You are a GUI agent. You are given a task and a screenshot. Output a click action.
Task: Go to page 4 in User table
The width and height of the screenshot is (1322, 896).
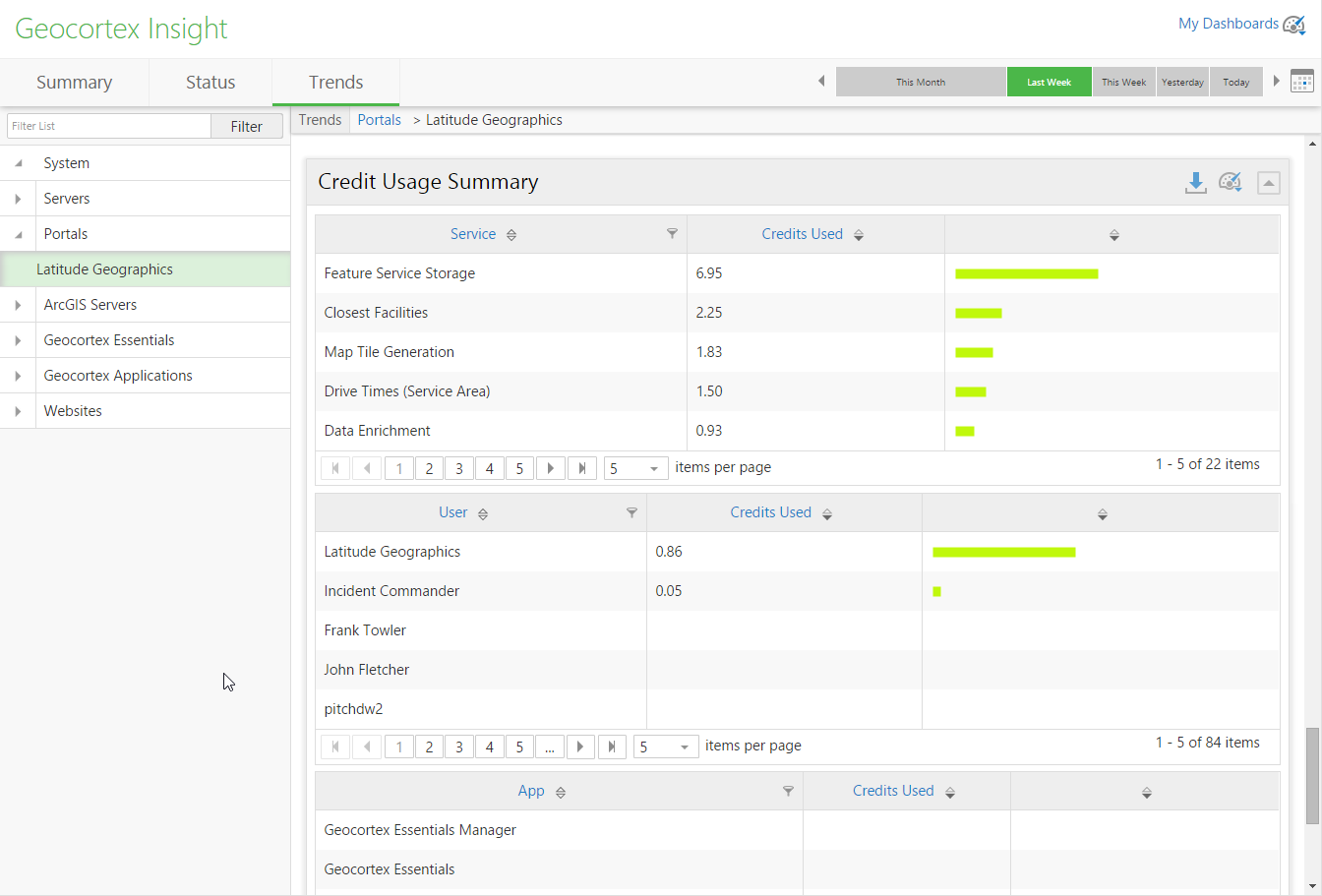pos(489,747)
